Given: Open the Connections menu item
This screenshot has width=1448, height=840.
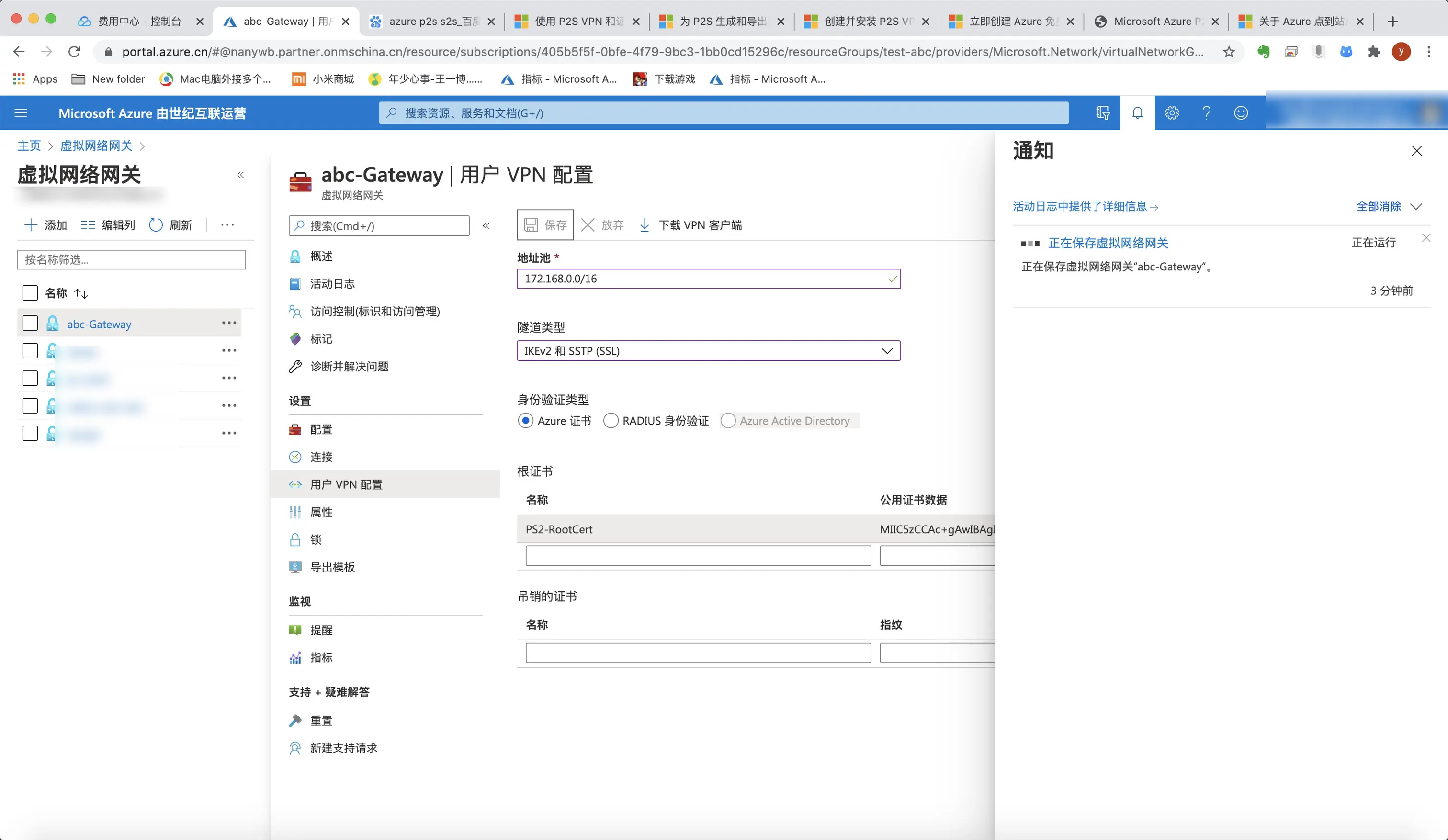Looking at the screenshot, I should 321,457.
